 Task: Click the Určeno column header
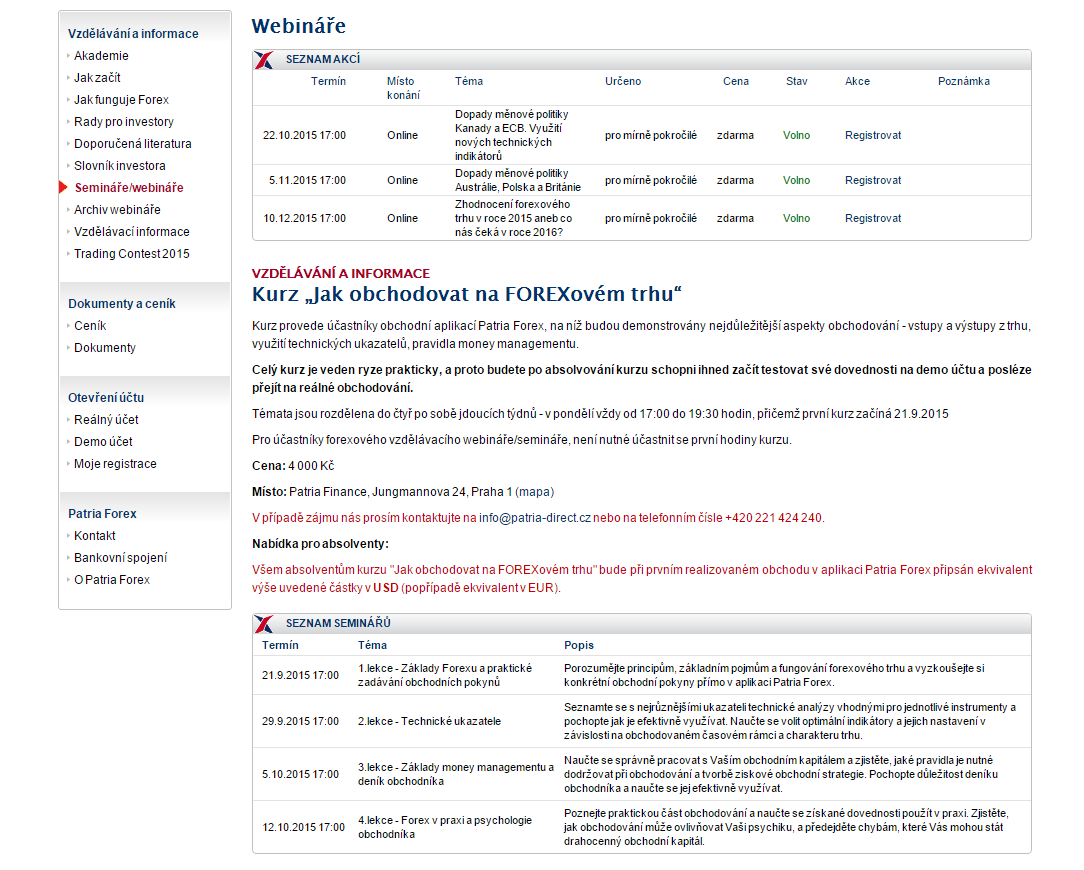point(623,82)
